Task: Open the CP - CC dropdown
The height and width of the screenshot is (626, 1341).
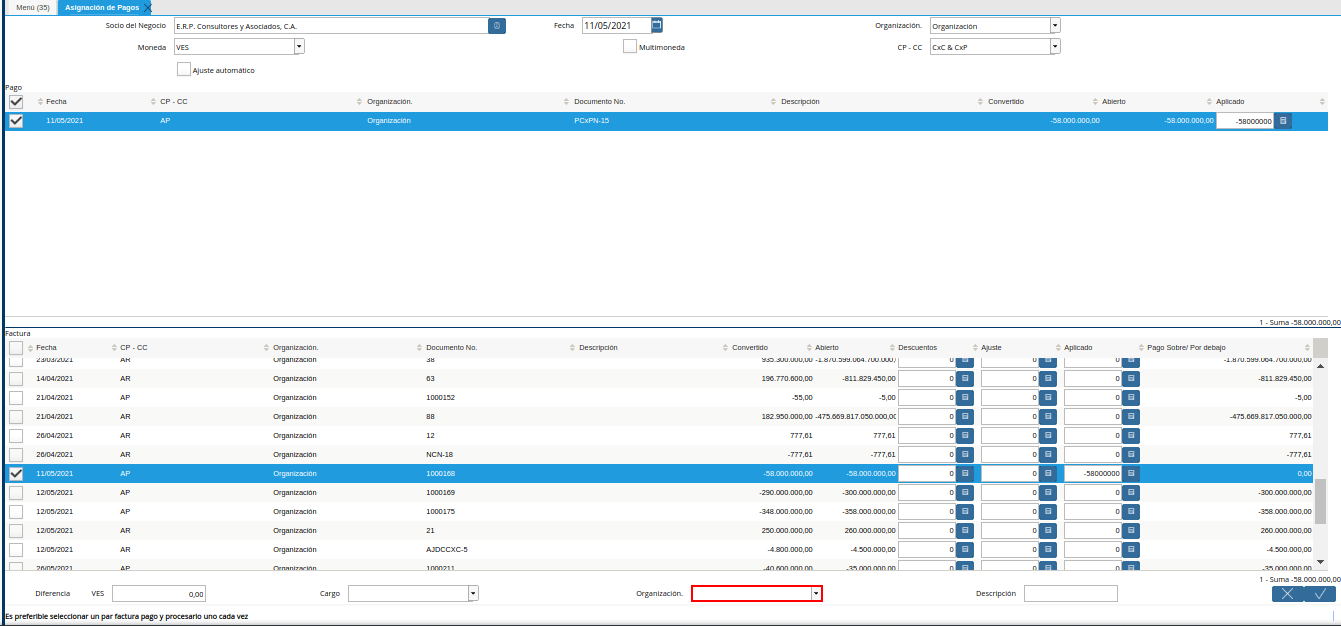Action: coord(1055,46)
